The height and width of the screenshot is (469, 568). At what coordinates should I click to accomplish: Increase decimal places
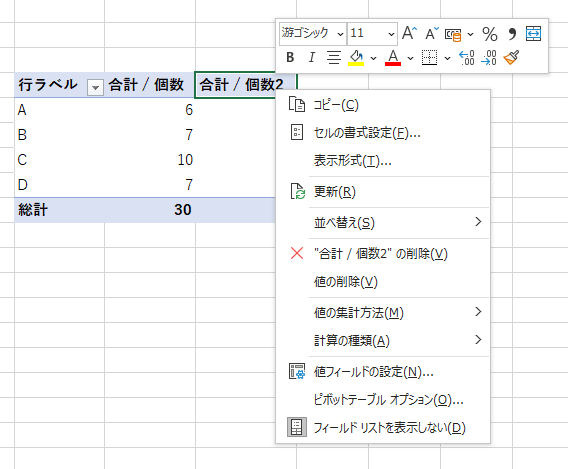(x=467, y=57)
